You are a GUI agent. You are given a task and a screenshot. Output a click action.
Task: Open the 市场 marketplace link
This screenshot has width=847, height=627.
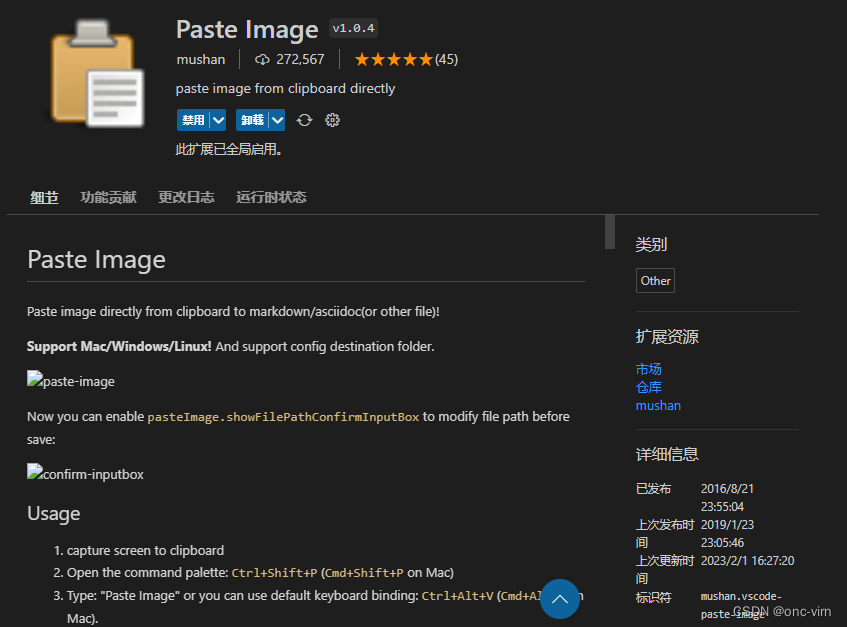coord(648,369)
